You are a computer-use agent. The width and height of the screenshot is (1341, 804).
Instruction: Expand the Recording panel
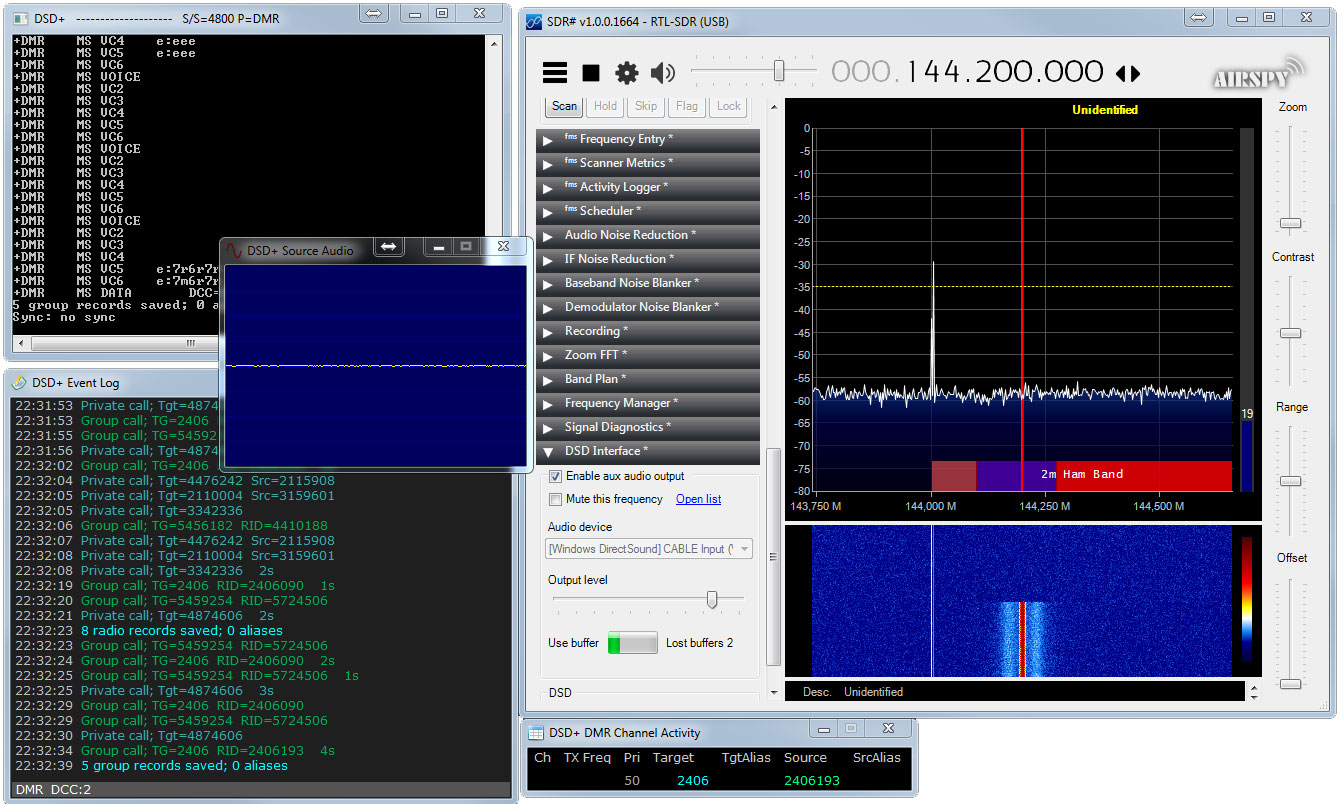click(648, 331)
